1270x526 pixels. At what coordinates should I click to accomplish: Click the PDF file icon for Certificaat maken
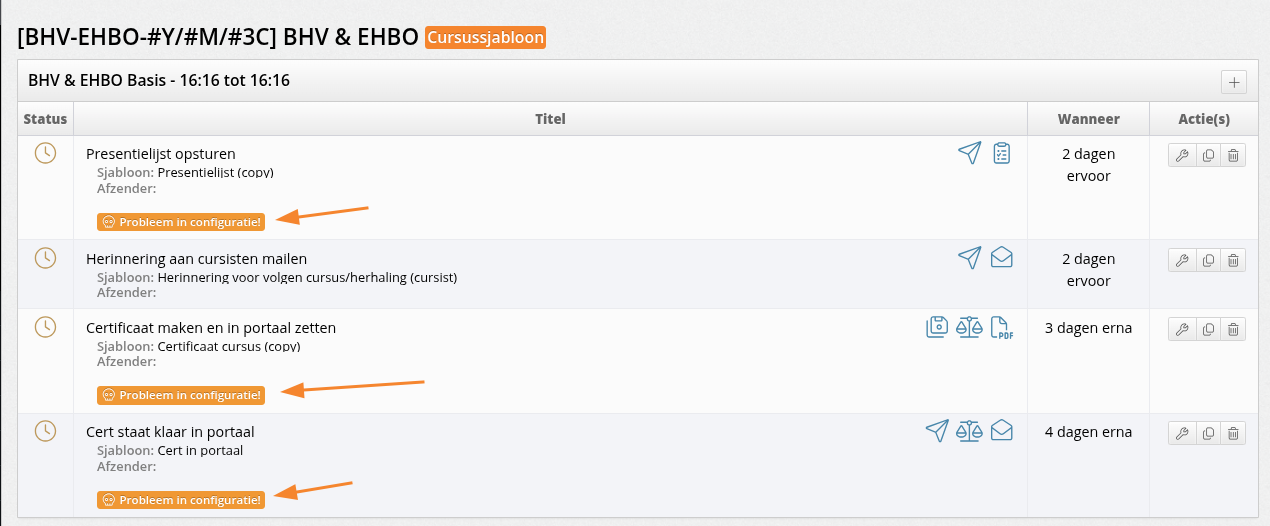click(1002, 327)
